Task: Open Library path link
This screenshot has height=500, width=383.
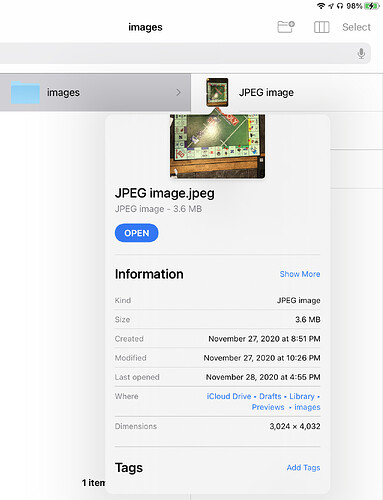Action: (302, 396)
